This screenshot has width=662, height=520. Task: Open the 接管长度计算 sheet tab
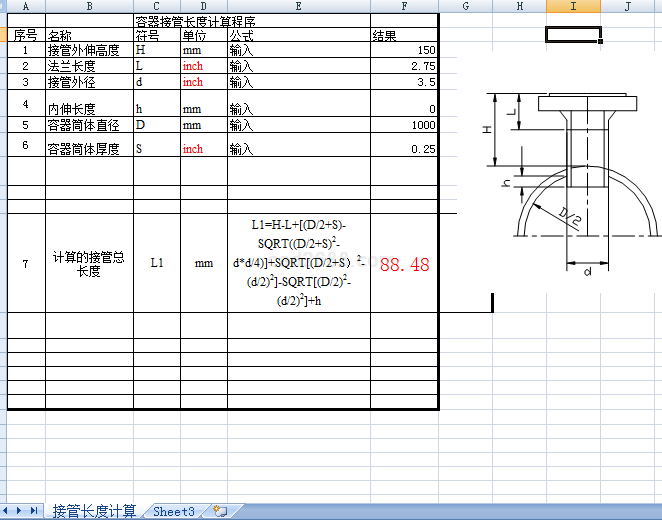click(94, 511)
